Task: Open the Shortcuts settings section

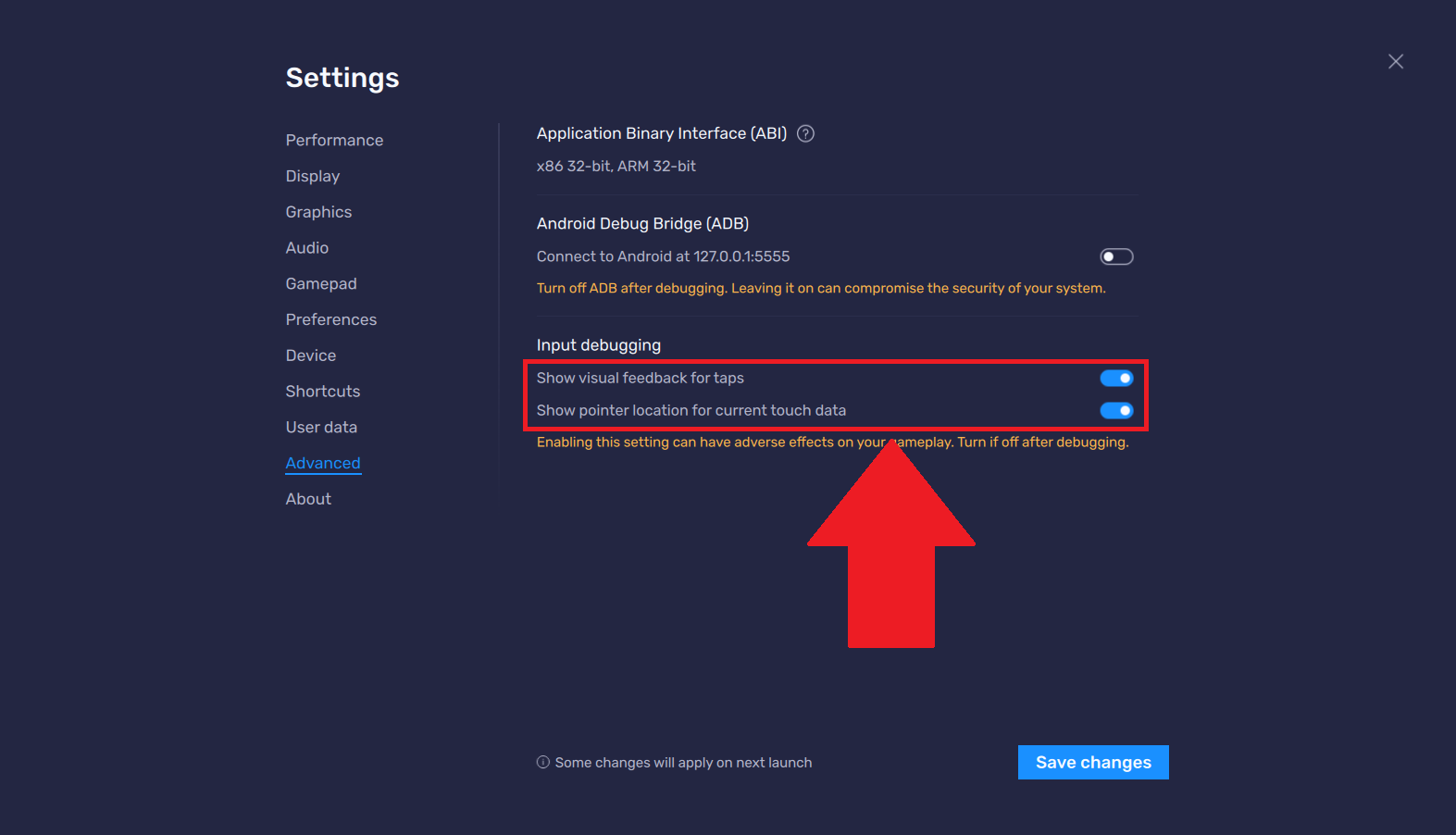Action: point(323,392)
